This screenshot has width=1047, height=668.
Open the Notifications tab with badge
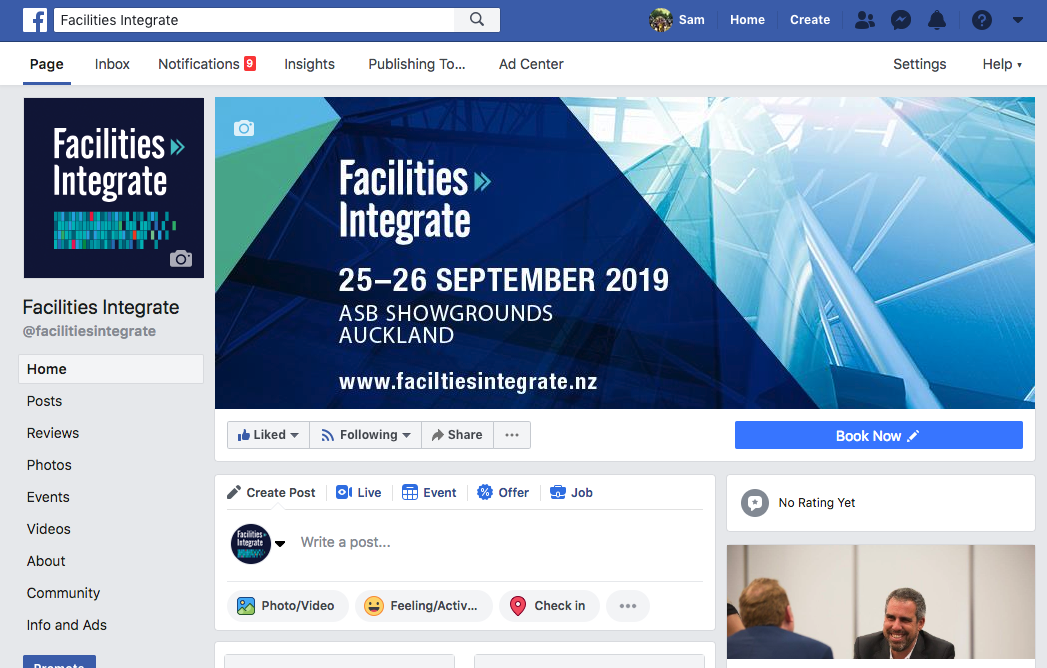[207, 64]
